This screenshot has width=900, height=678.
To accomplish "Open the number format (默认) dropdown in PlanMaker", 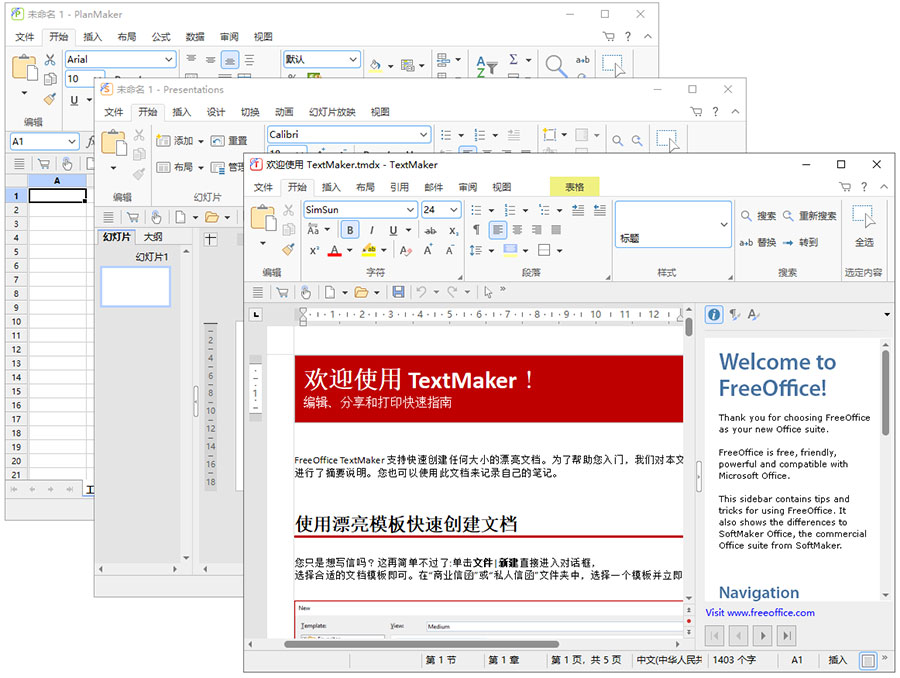I will [x=353, y=59].
